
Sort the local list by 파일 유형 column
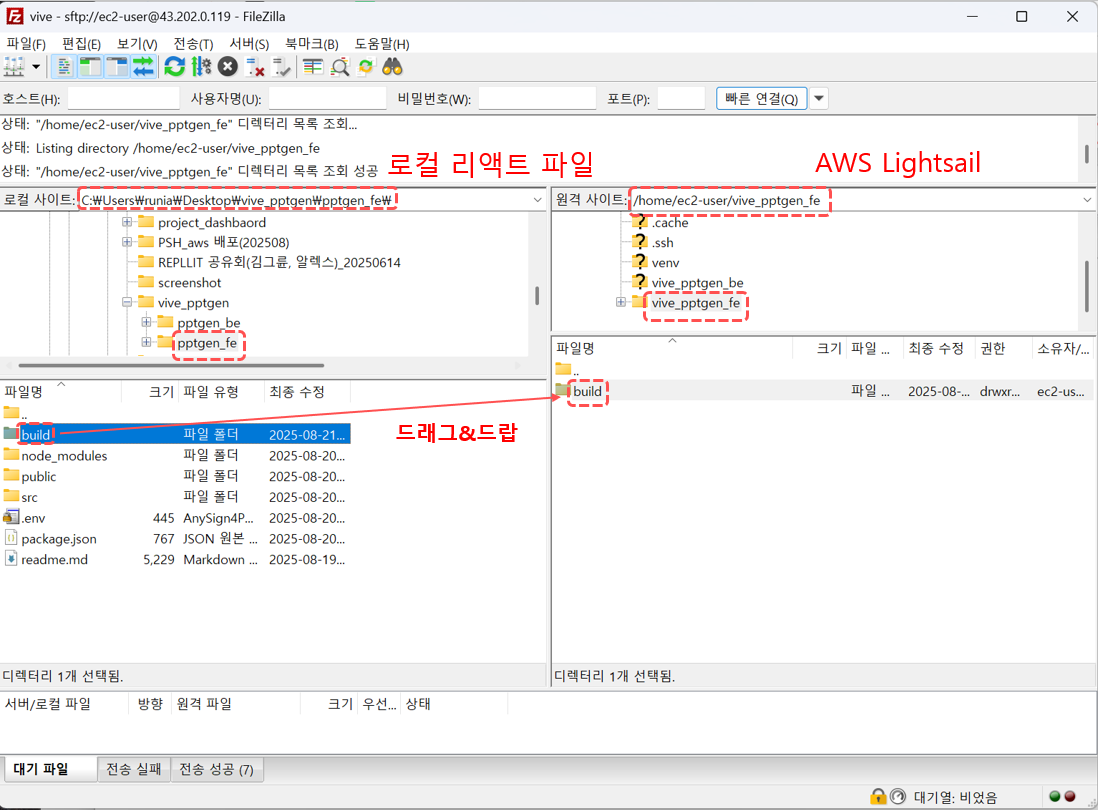[x=221, y=391]
